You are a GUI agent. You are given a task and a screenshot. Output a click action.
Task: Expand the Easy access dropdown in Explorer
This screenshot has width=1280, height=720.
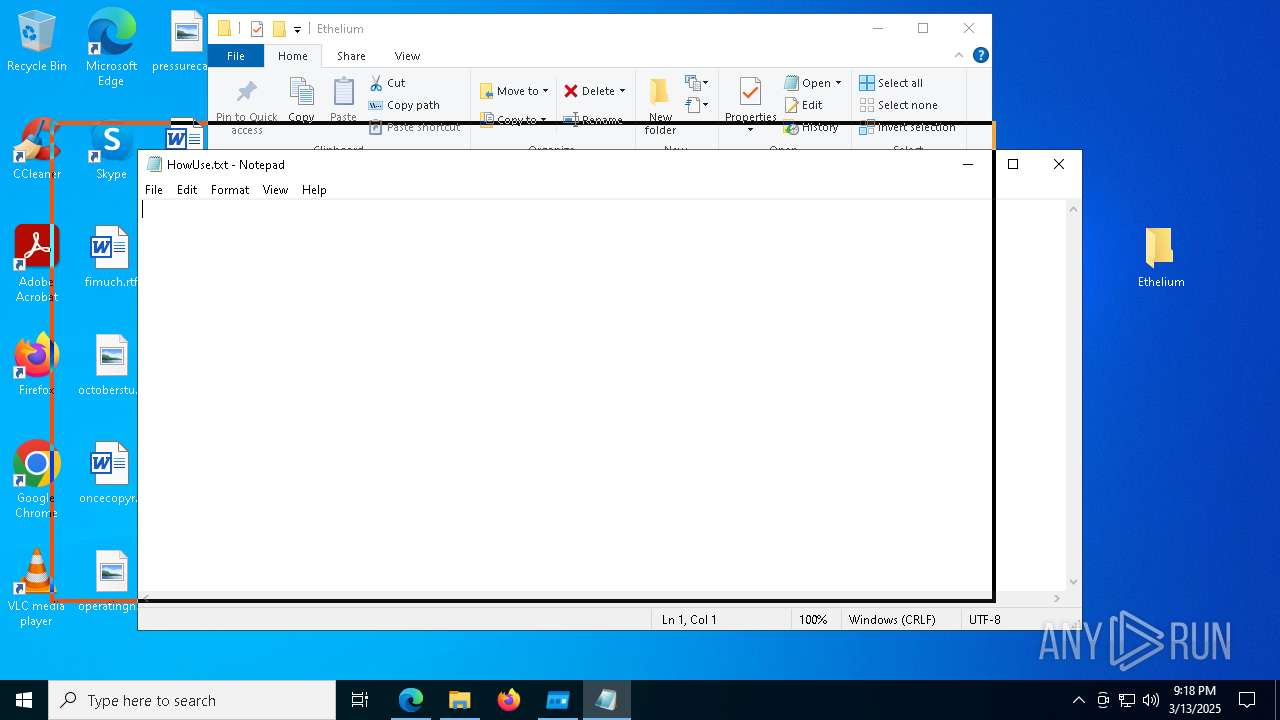[696, 104]
